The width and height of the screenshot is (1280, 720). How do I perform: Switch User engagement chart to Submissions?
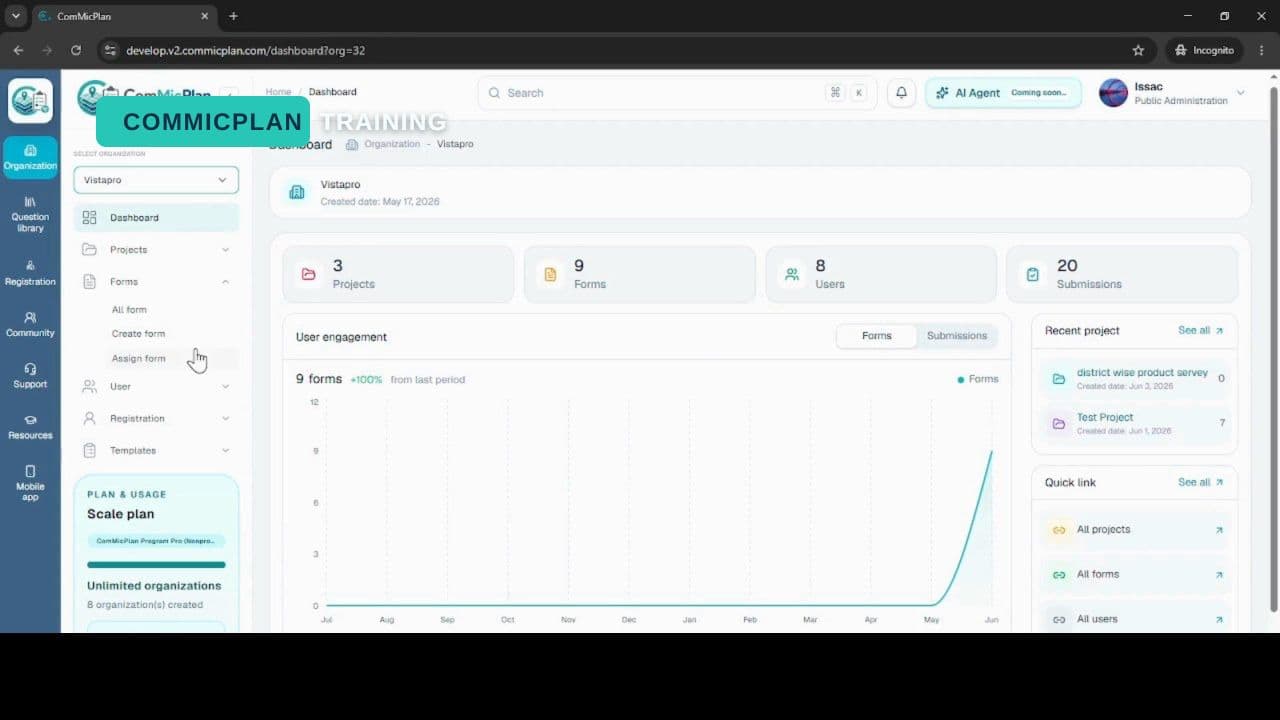coord(957,336)
